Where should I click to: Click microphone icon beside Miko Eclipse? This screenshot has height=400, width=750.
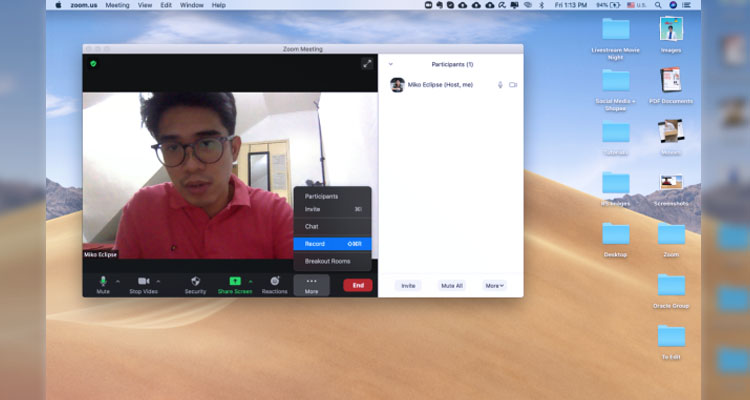[x=500, y=85]
